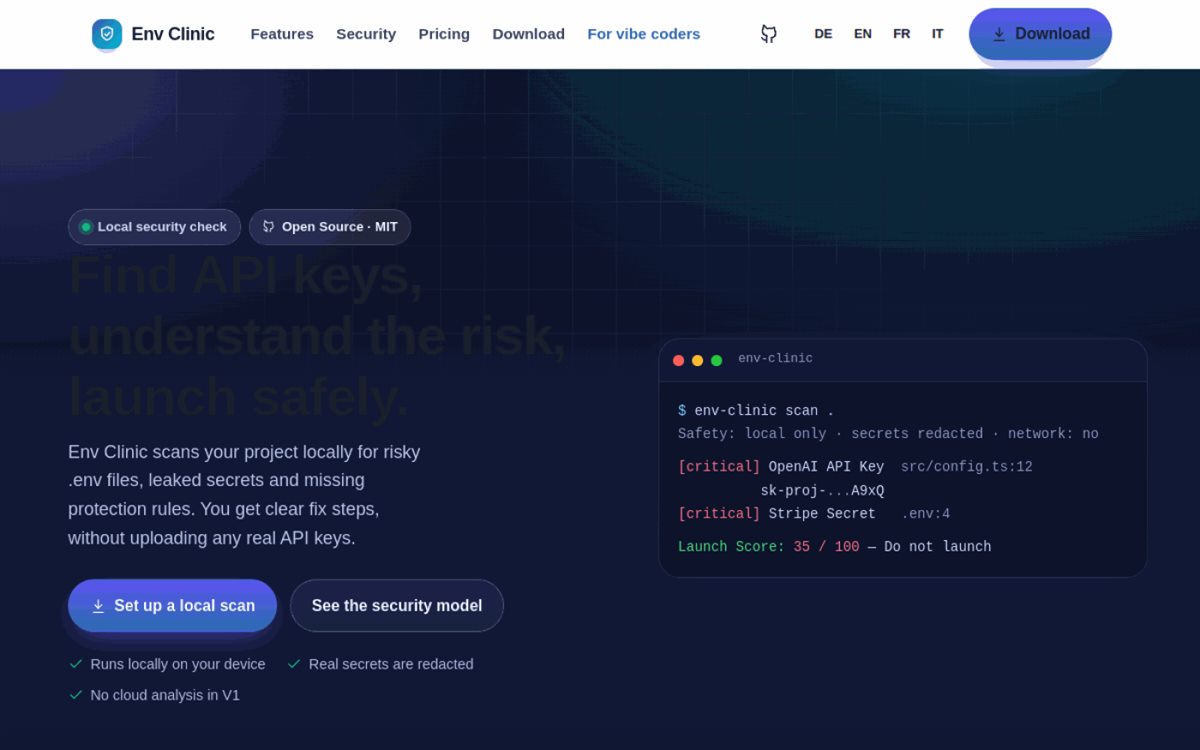Click green terminal window dot
The image size is (1200, 750).
[x=717, y=360]
